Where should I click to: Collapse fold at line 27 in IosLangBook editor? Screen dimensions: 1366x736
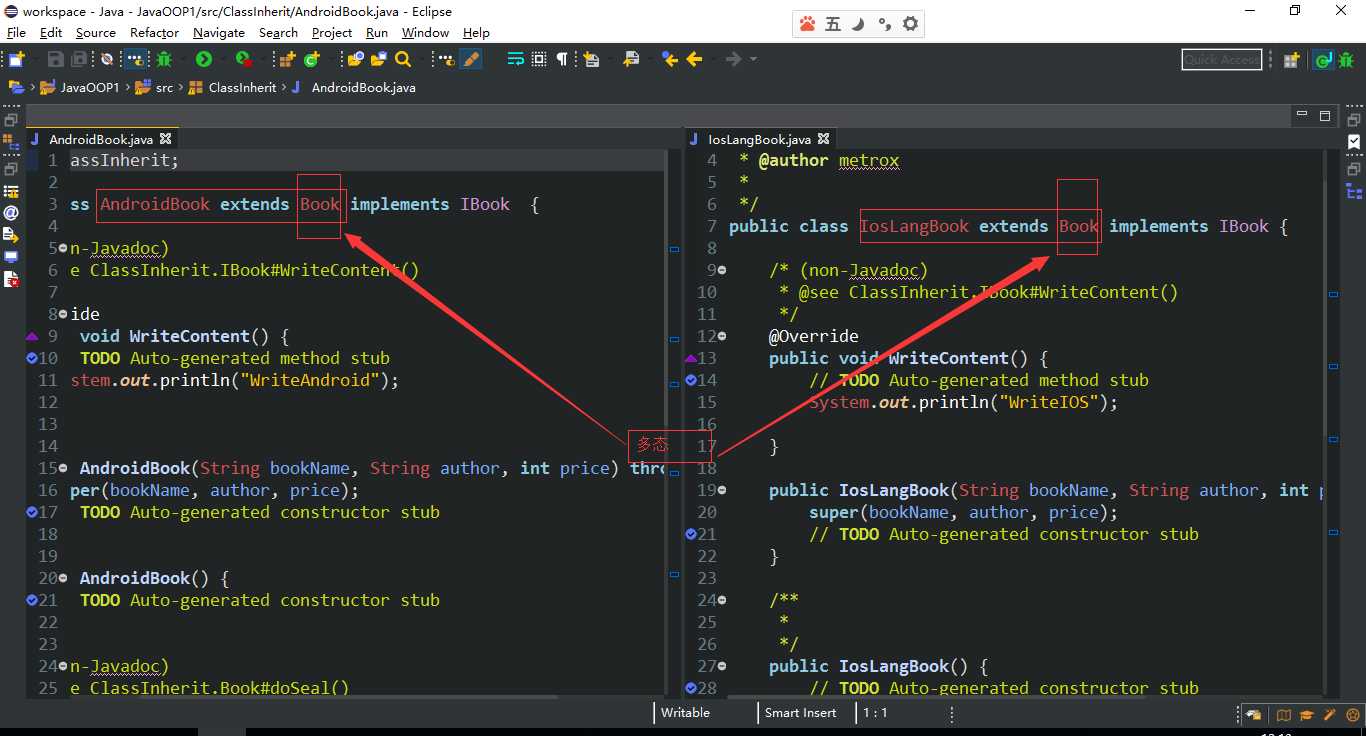coord(724,666)
